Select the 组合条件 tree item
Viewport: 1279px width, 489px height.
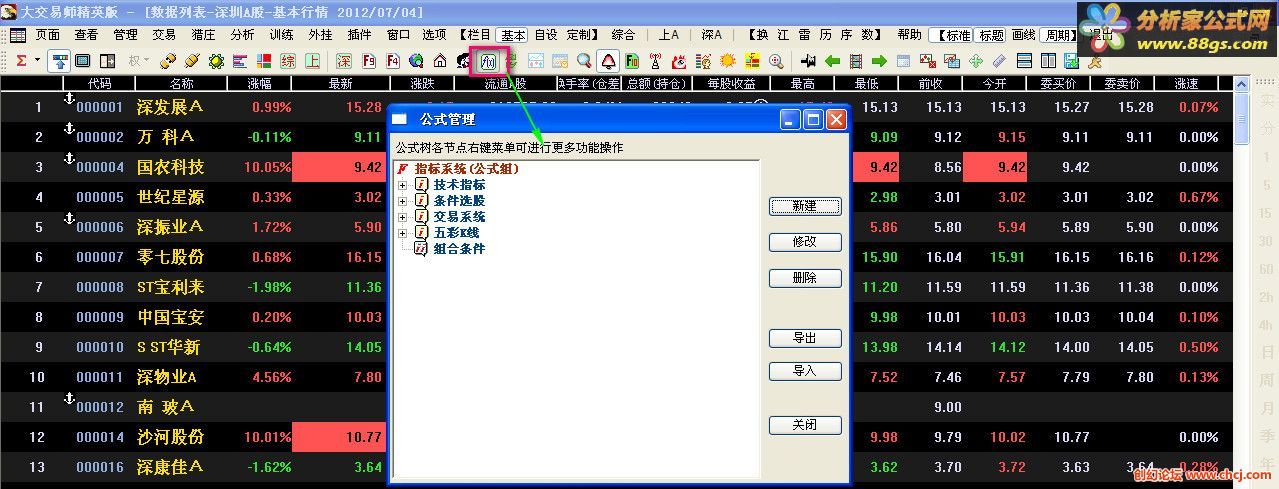click(459, 249)
